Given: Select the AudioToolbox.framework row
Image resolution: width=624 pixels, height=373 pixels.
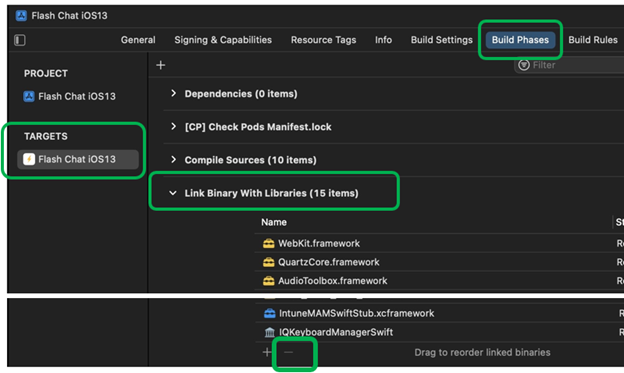Looking at the screenshot, I should coord(439,281).
